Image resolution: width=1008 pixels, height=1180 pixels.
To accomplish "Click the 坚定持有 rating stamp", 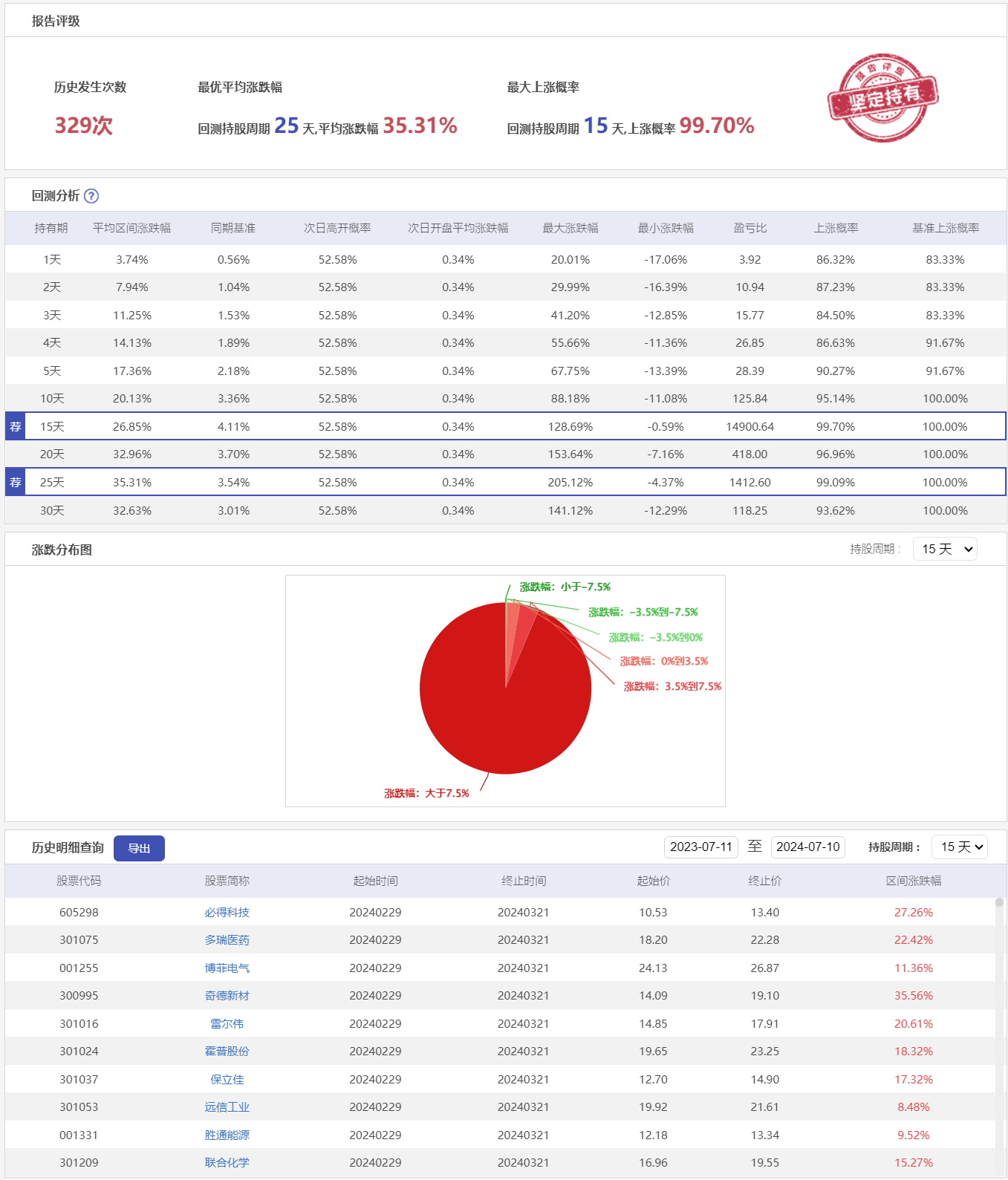I will 882,97.
